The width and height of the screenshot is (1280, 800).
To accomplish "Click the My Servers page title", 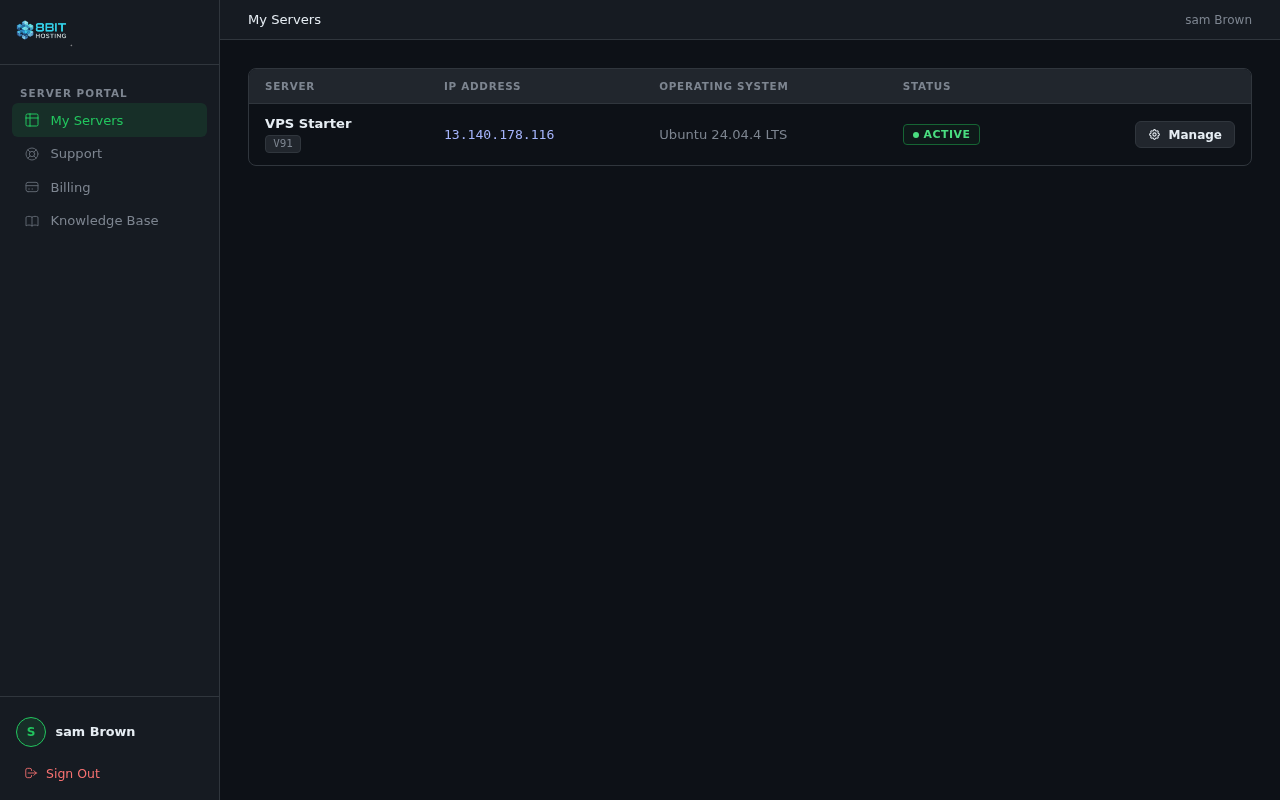I will point(284,20).
